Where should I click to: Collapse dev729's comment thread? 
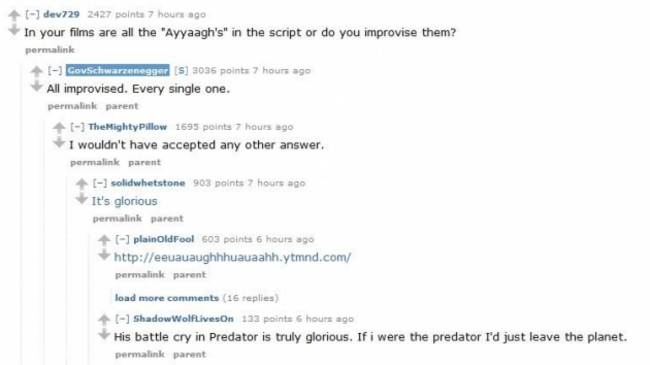(32, 15)
